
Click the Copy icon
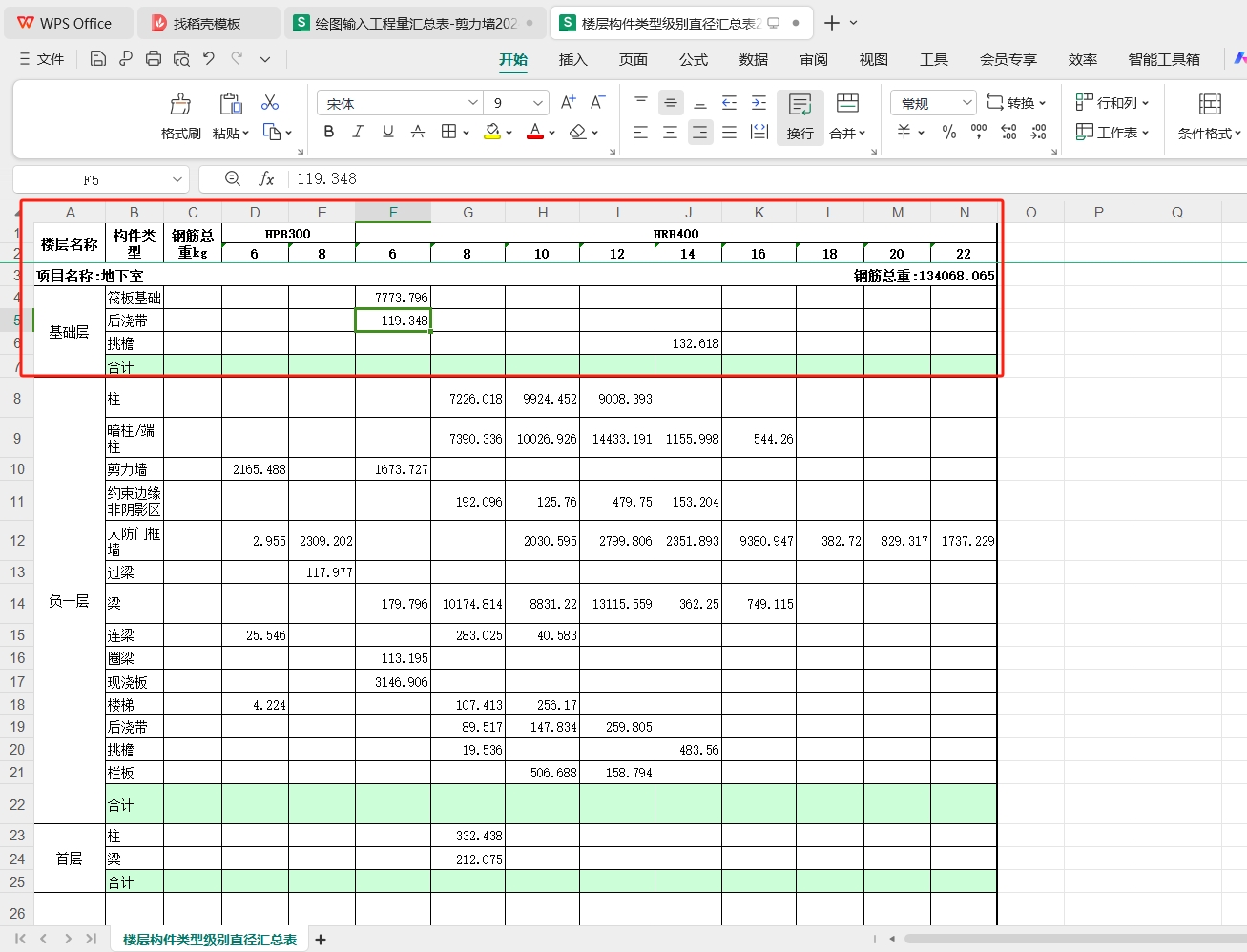click(x=272, y=133)
